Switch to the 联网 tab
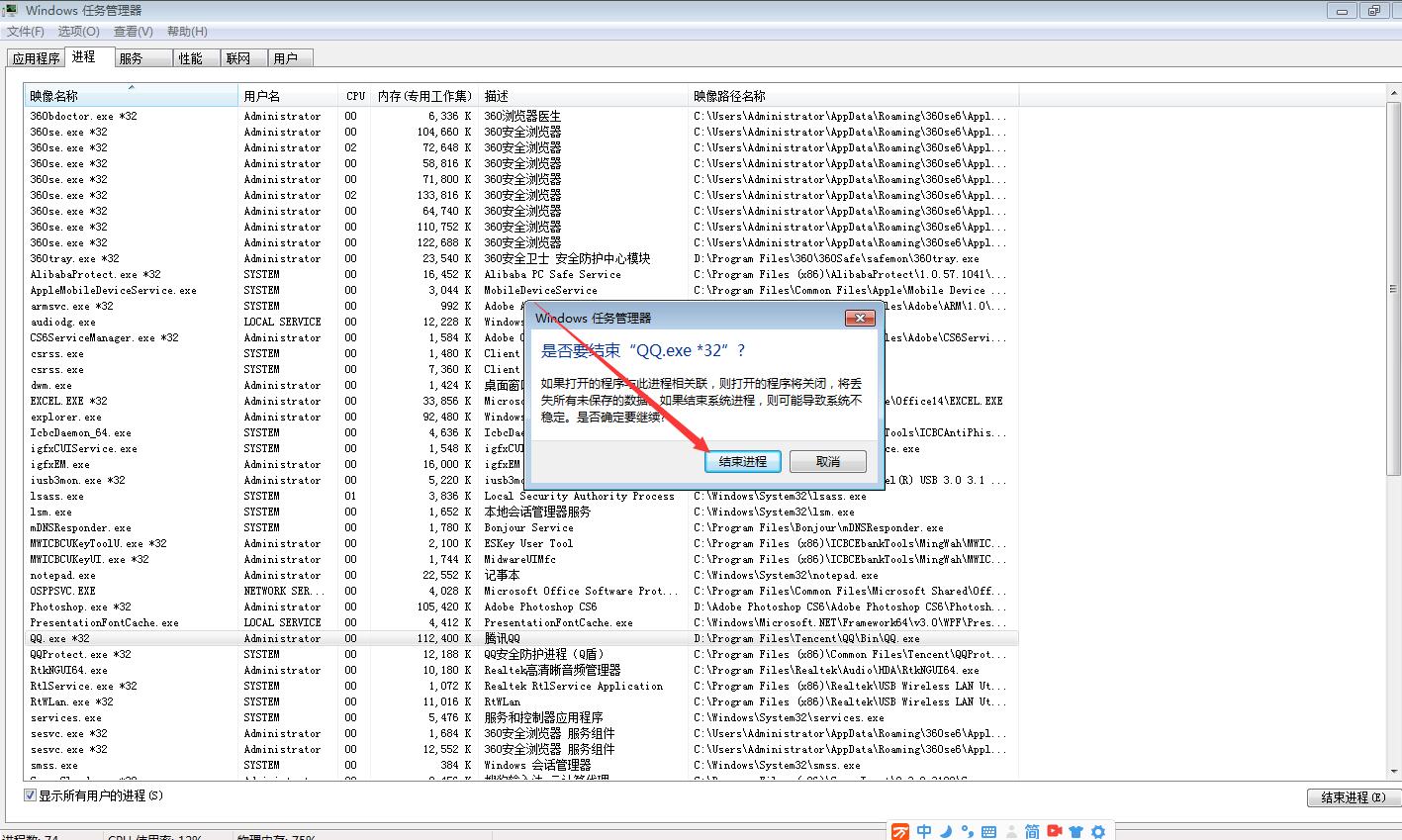 click(x=240, y=57)
